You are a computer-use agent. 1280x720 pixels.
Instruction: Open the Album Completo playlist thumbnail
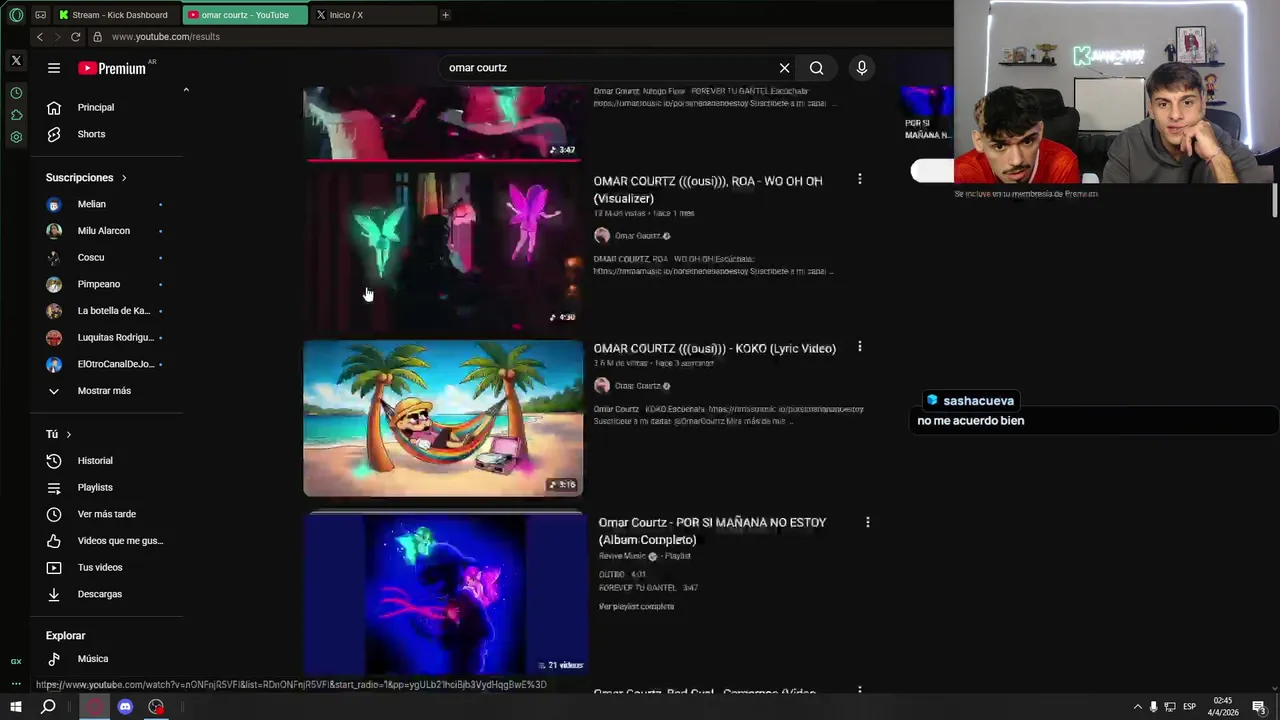click(443, 594)
